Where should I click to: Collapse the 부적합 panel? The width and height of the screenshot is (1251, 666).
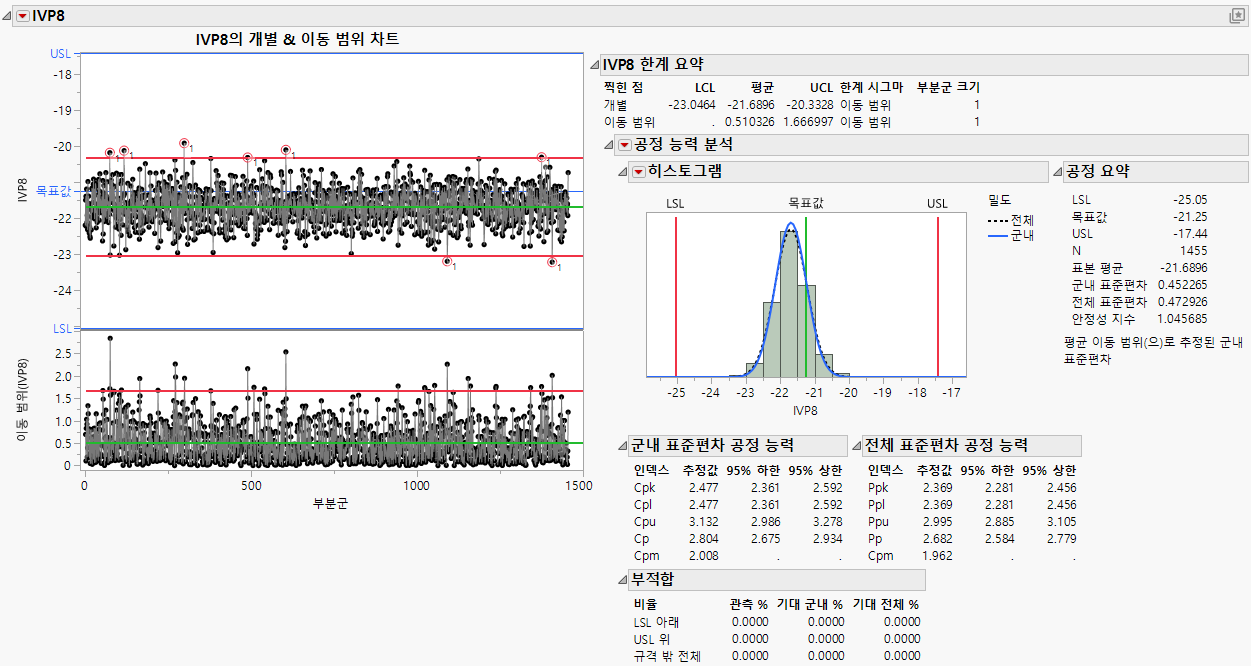coord(622,580)
